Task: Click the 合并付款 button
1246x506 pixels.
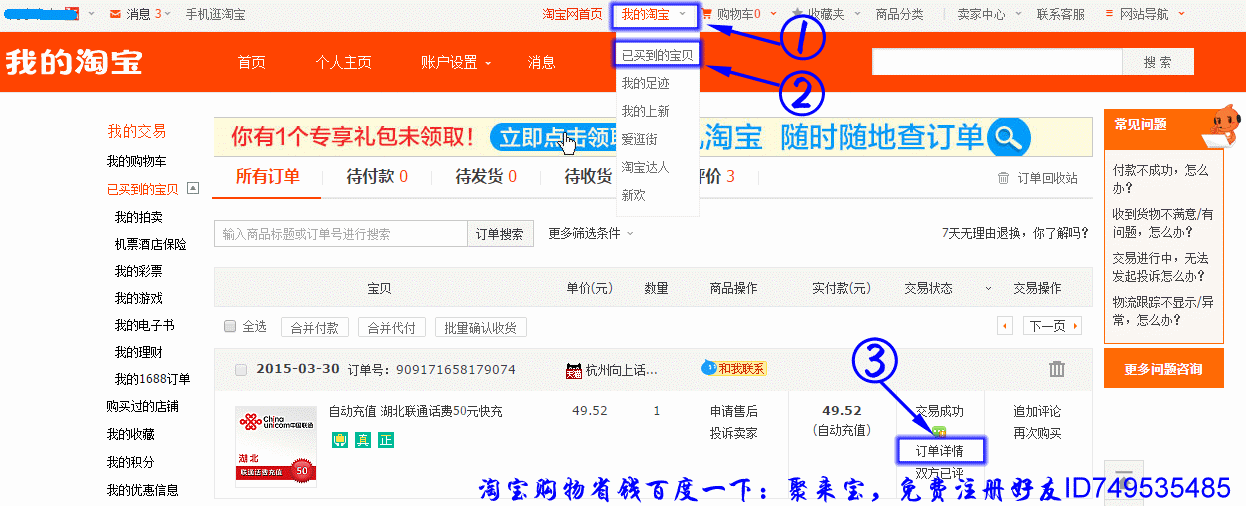Action: tap(315, 327)
